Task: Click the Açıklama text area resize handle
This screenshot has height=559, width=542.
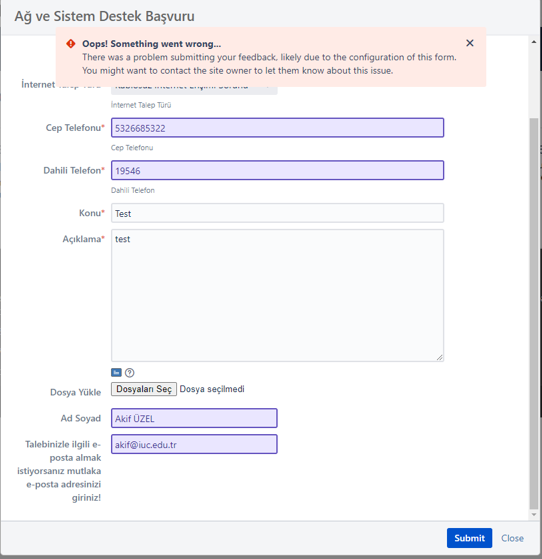Action: tap(440, 358)
